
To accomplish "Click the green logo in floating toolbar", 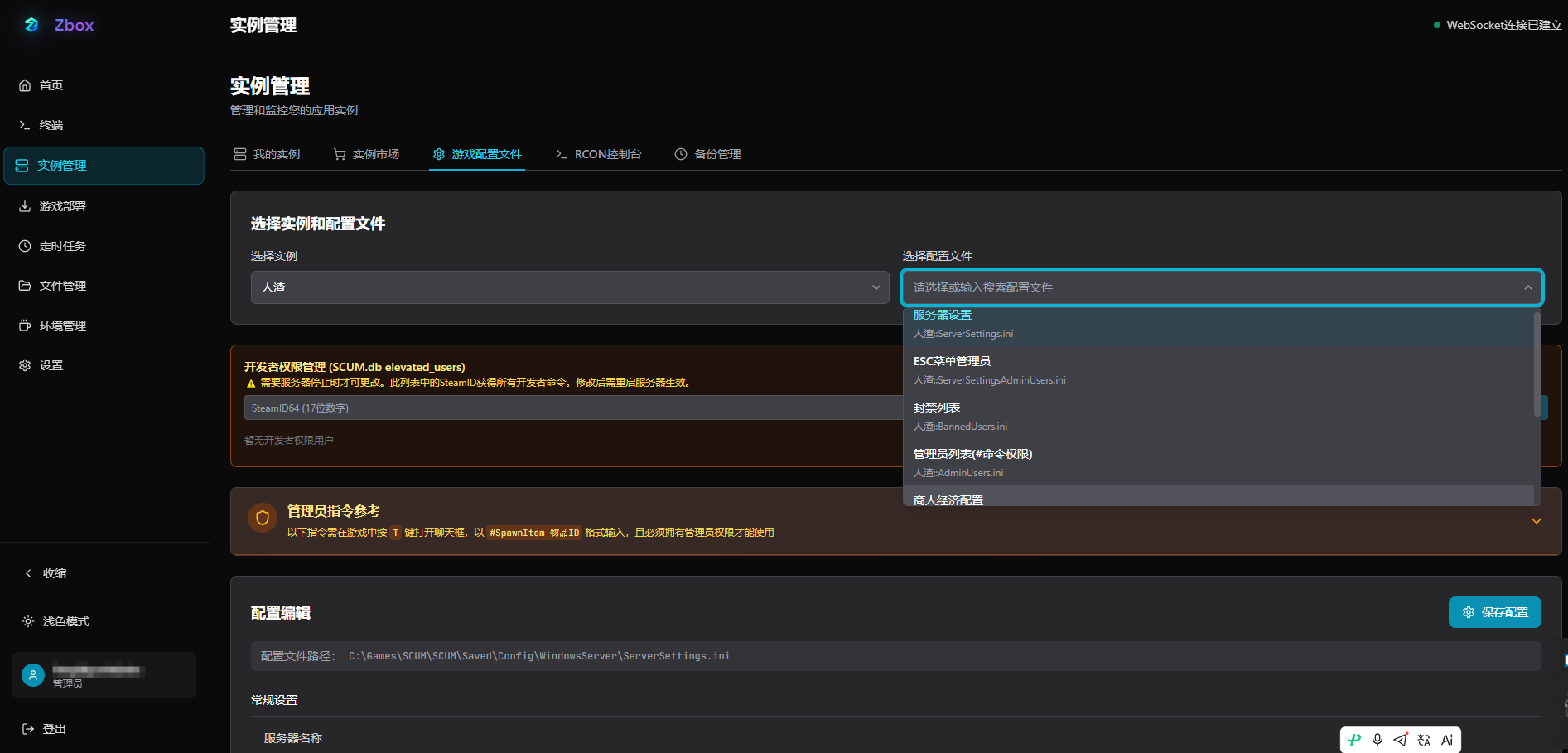I will click(x=1354, y=740).
